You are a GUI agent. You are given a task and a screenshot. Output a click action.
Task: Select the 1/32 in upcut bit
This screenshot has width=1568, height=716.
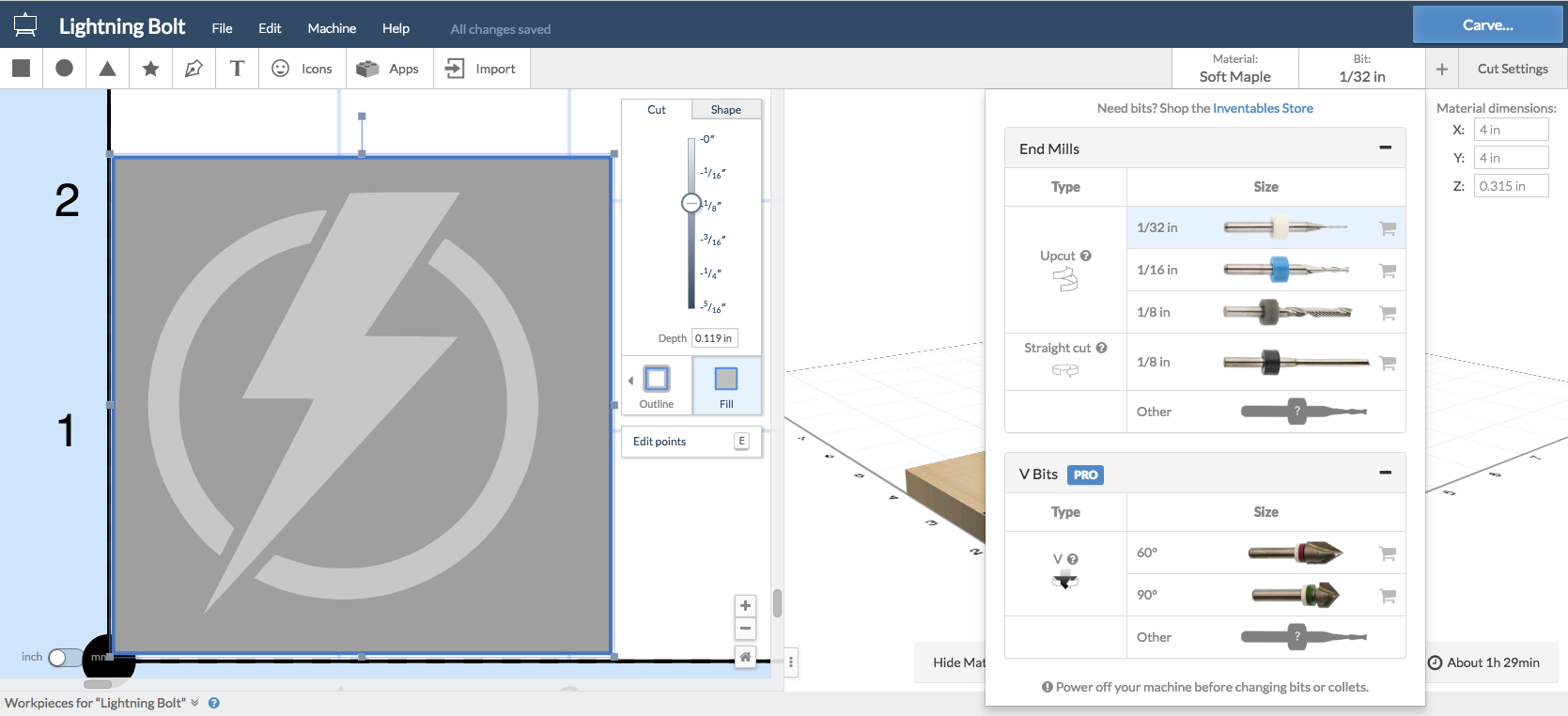coord(1265,227)
